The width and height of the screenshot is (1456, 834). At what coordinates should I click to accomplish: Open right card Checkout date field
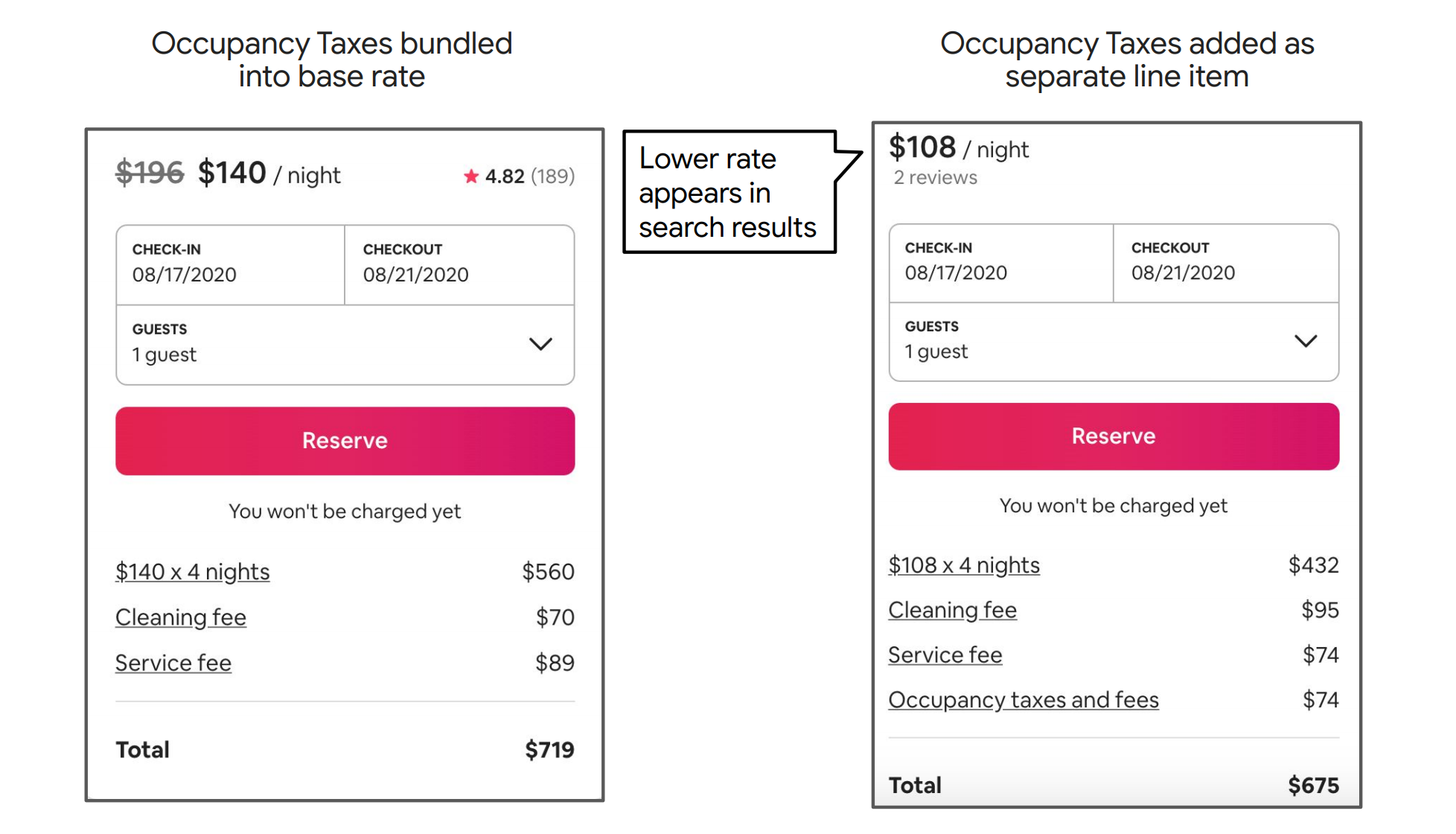pos(1226,263)
